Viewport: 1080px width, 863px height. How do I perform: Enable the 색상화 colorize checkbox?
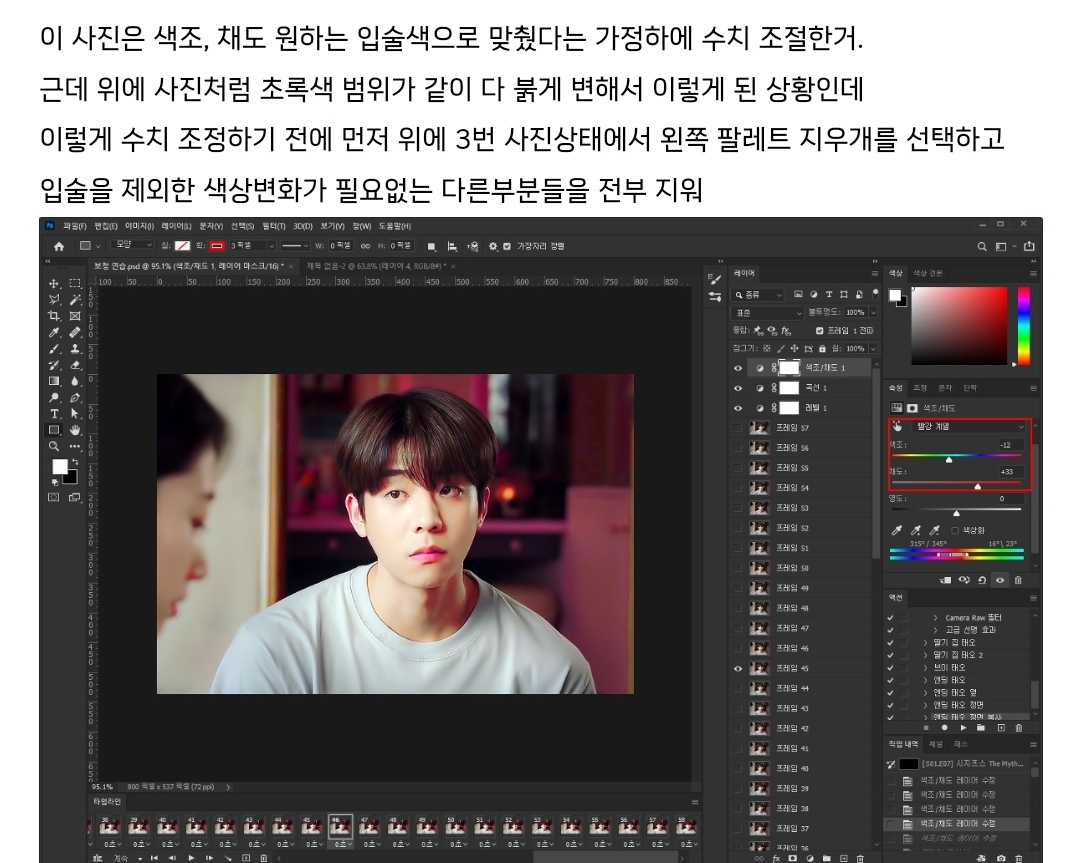(956, 530)
